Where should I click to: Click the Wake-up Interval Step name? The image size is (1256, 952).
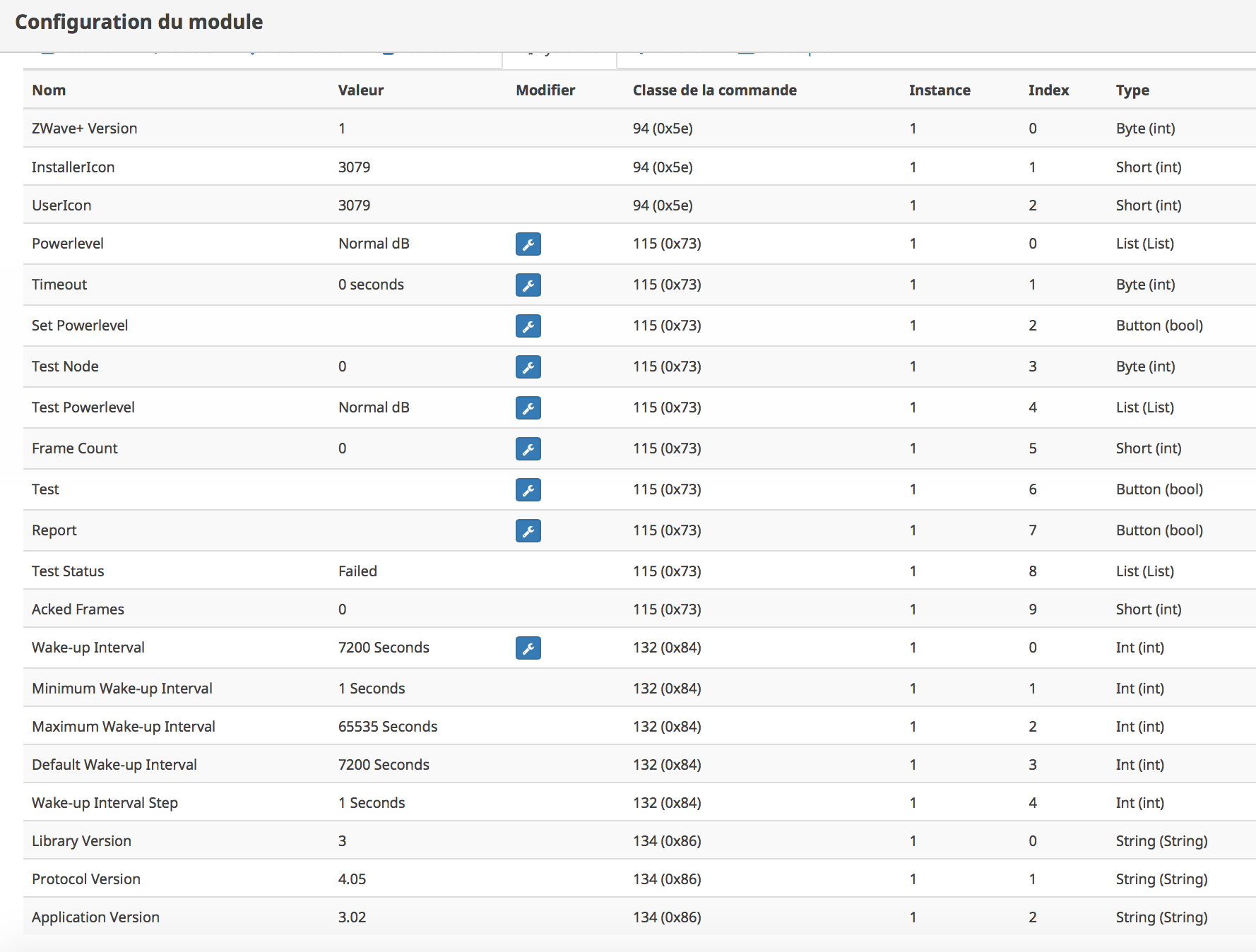click(105, 803)
